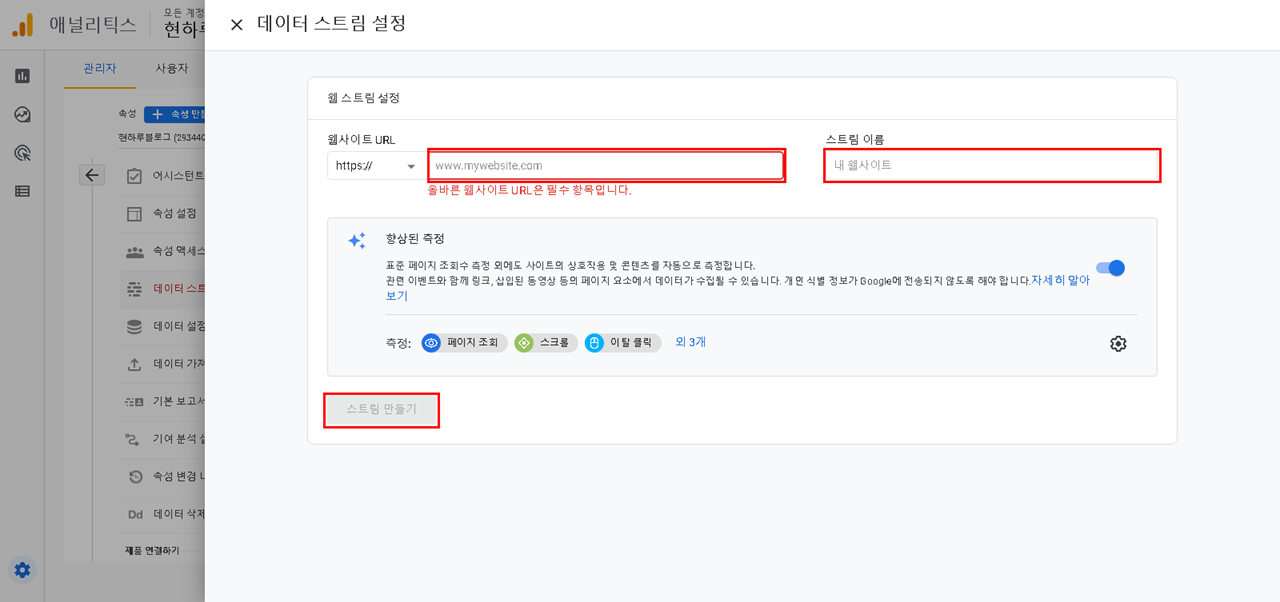Open 데이터 삭제 요청 menu item

coord(163,515)
